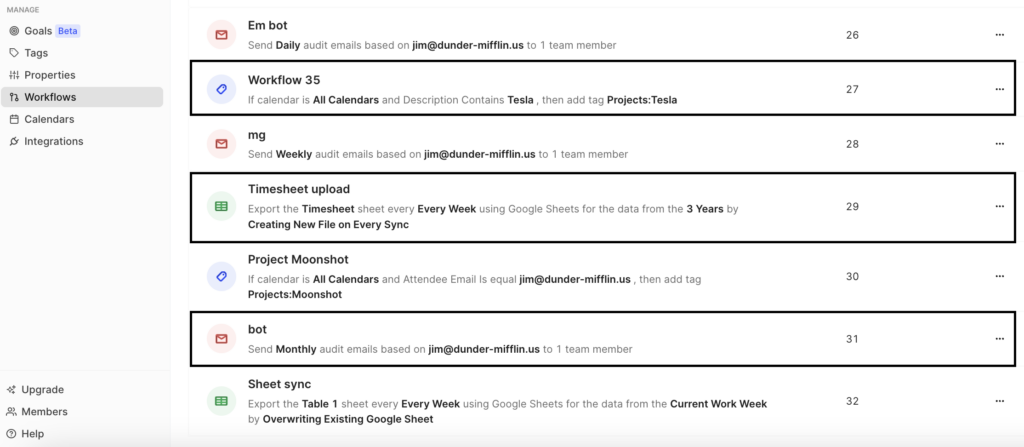Click the Sheet sync green spreadsheet icon
Screen dimensions: 1024x447
click(221, 401)
